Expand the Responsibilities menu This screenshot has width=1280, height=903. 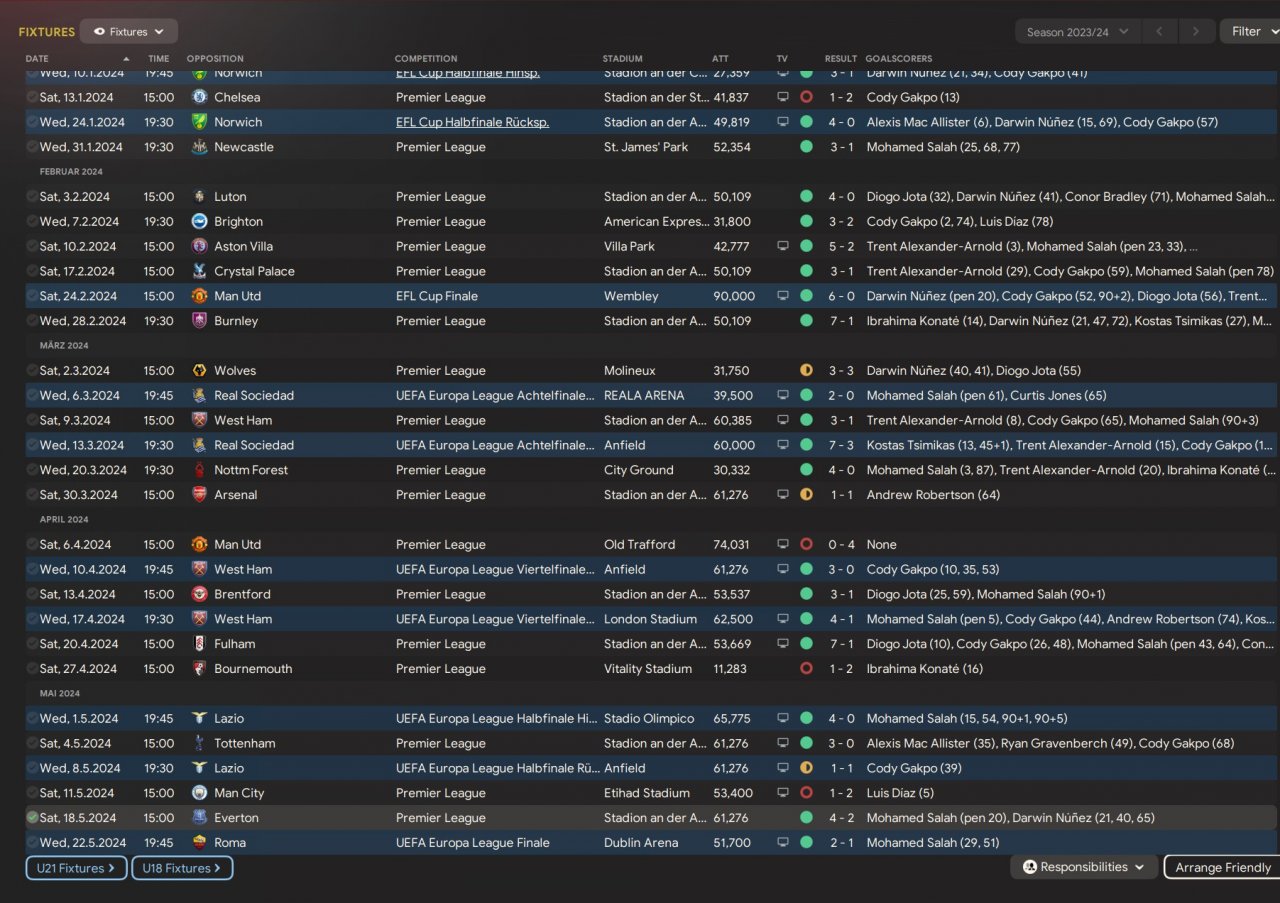(1084, 867)
